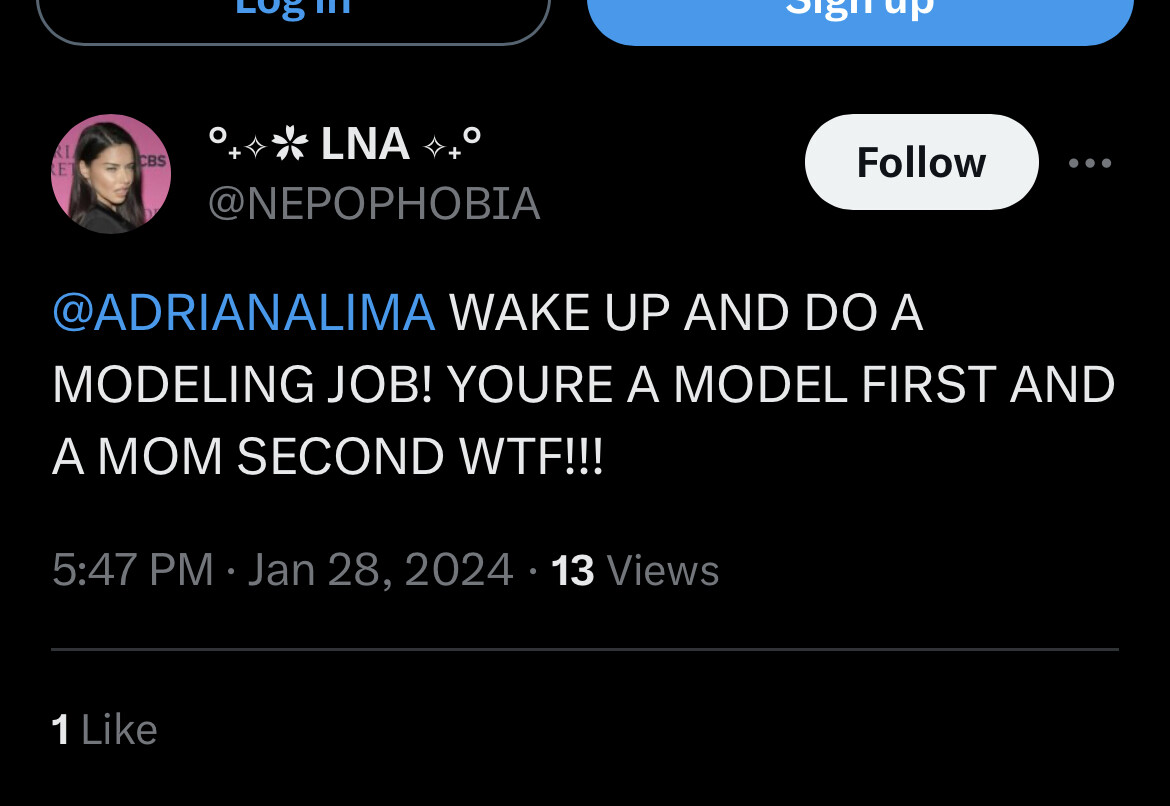1170x806 pixels.
Task: Click the 5:47 PM timestamp
Action: pyautogui.click(x=132, y=570)
